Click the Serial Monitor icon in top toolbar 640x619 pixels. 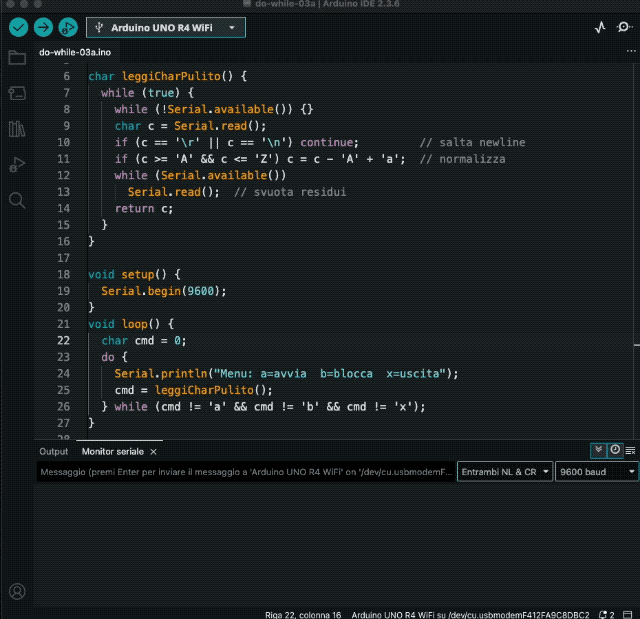click(624, 28)
